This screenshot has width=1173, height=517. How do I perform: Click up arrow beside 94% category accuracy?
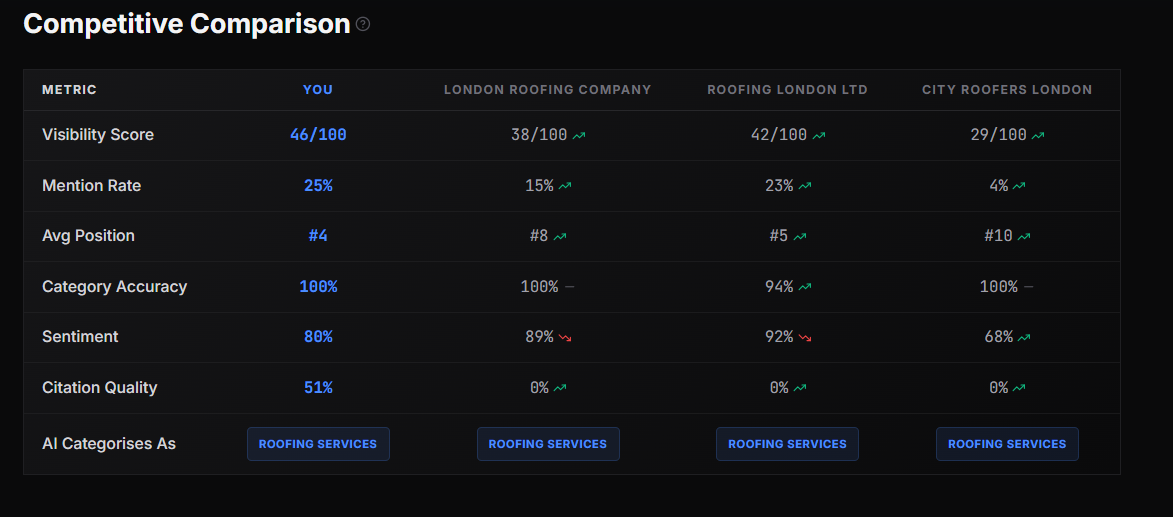(x=804, y=287)
